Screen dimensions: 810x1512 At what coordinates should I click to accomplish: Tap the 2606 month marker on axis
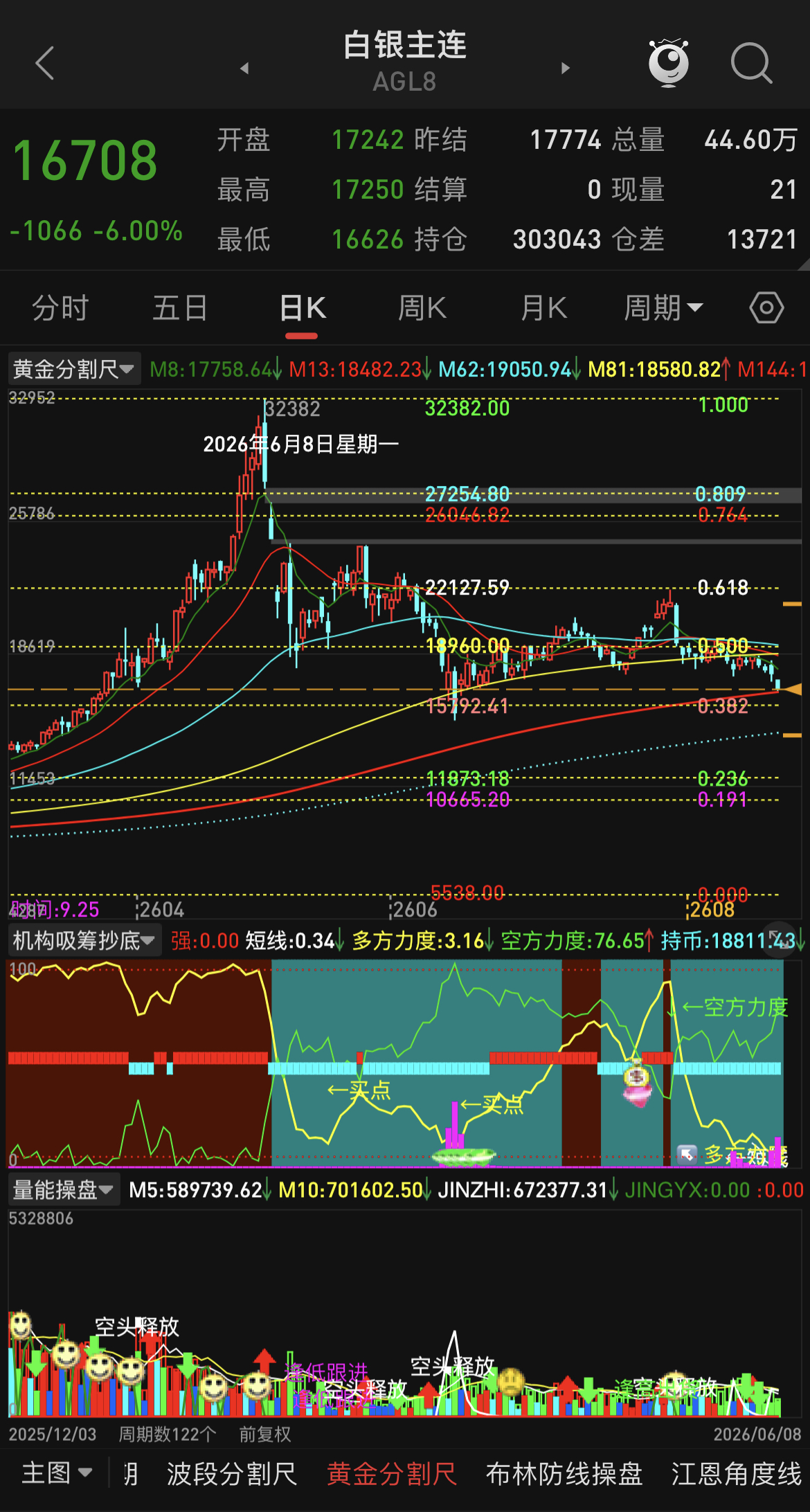click(x=415, y=909)
